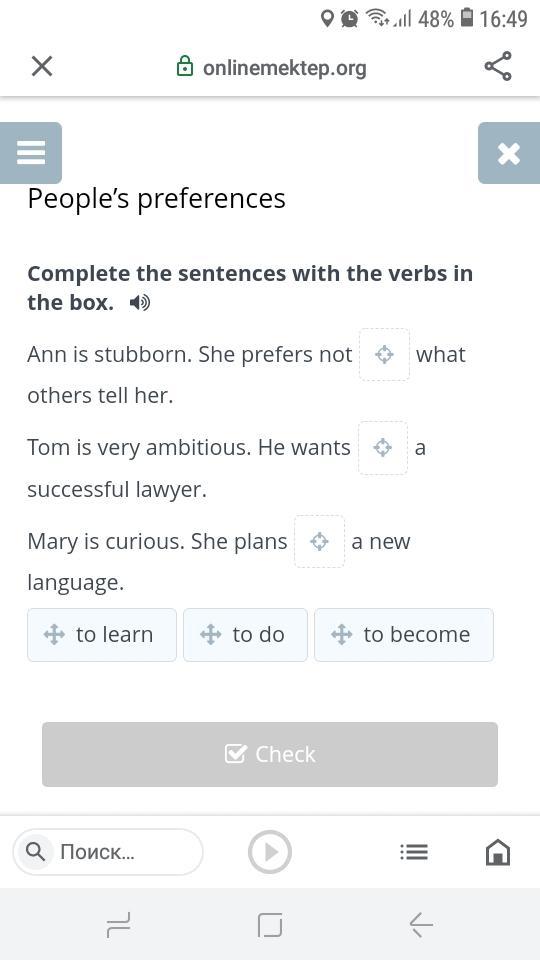Image resolution: width=540 pixels, height=960 pixels.
Task: Go to home via the house icon
Action: point(497,852)
